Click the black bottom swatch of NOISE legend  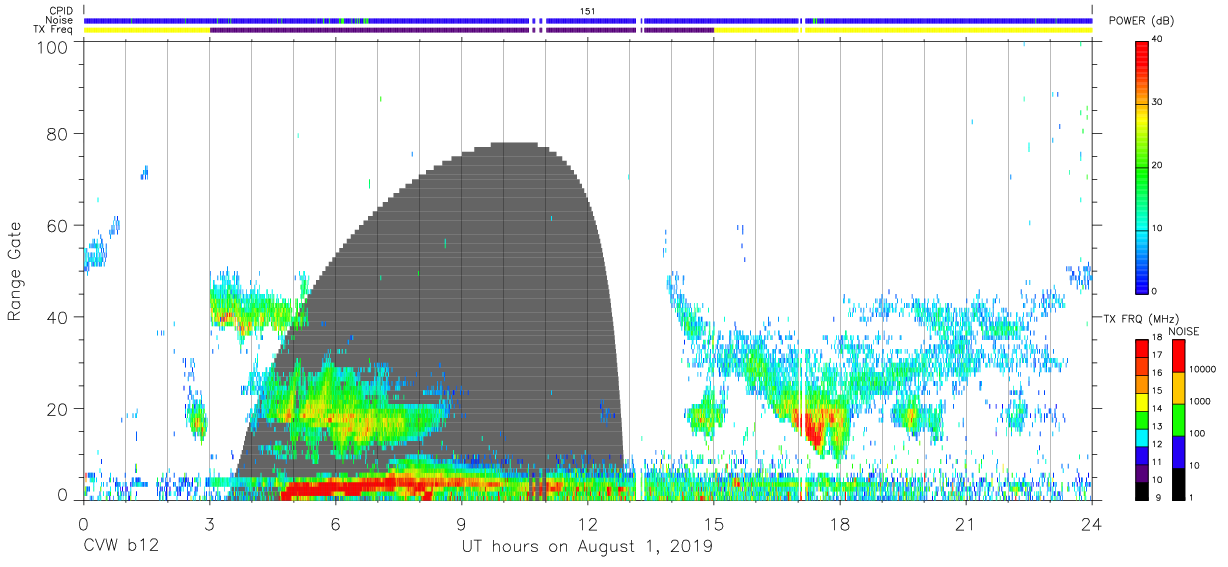coord(1178,483)
